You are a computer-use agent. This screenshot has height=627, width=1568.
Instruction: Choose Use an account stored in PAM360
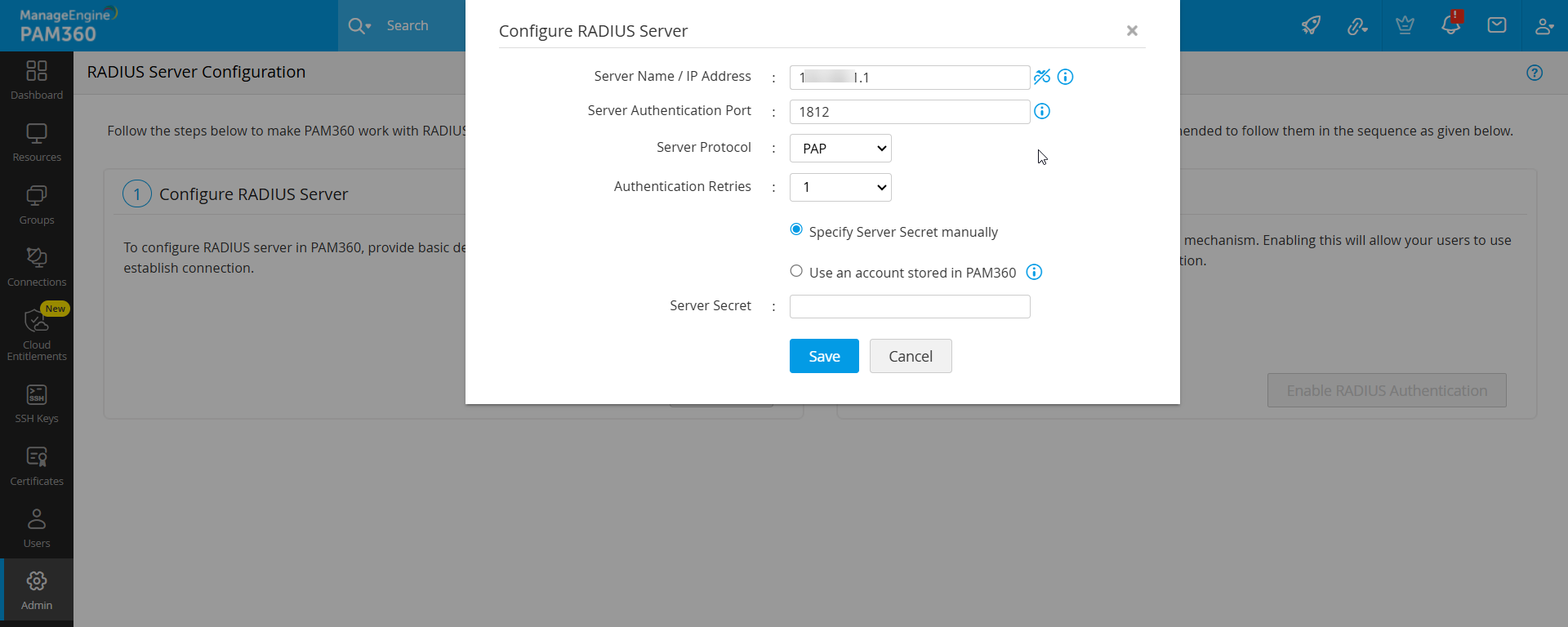(x=796, y=270)
